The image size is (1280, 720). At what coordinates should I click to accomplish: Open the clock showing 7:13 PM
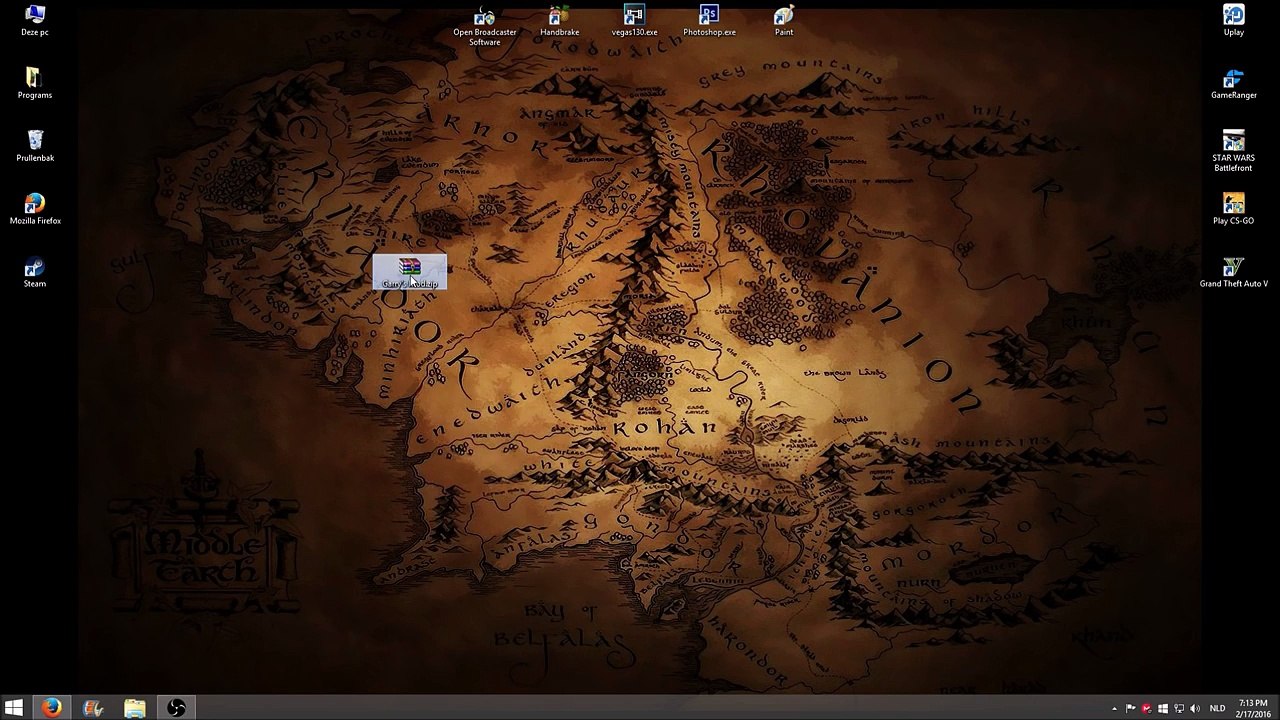point(1253,708)
